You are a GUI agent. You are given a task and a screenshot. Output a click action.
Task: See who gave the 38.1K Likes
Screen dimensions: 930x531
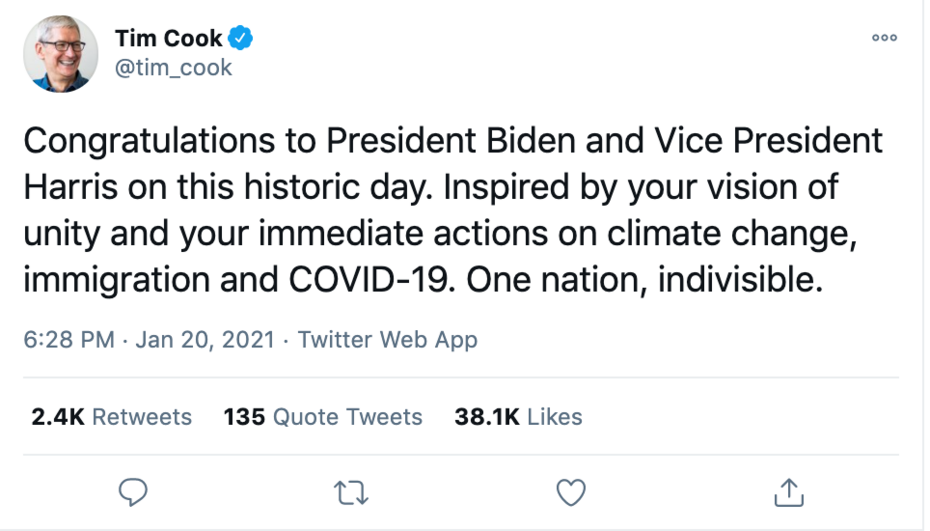click(x=518, y=416)
